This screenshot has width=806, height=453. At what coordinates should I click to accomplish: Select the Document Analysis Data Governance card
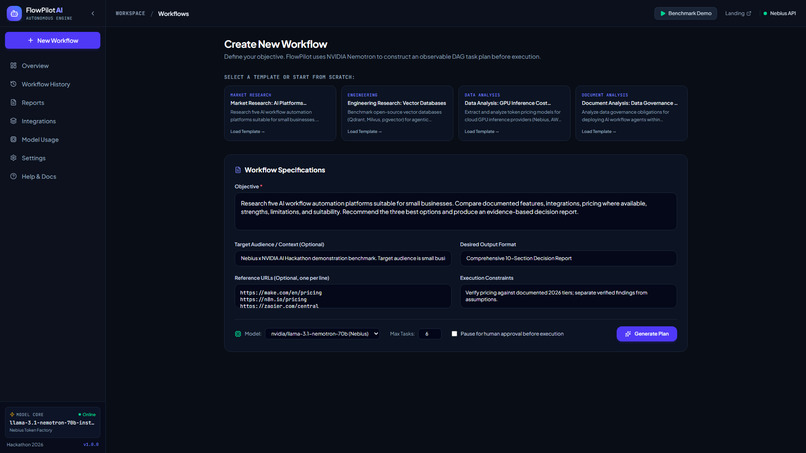click(632, 113)
